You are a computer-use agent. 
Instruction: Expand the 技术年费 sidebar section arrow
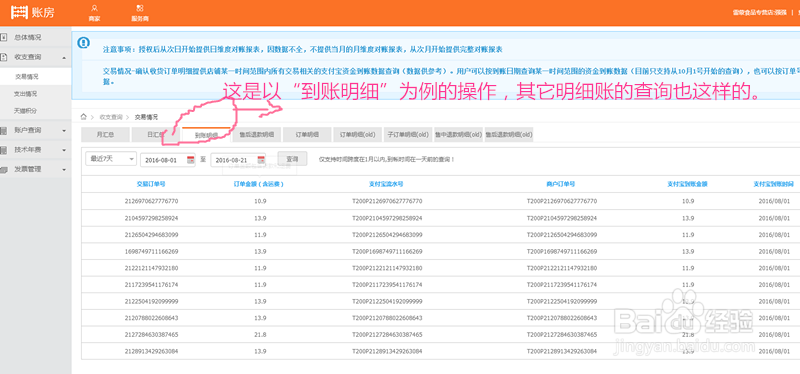[64, 151]
